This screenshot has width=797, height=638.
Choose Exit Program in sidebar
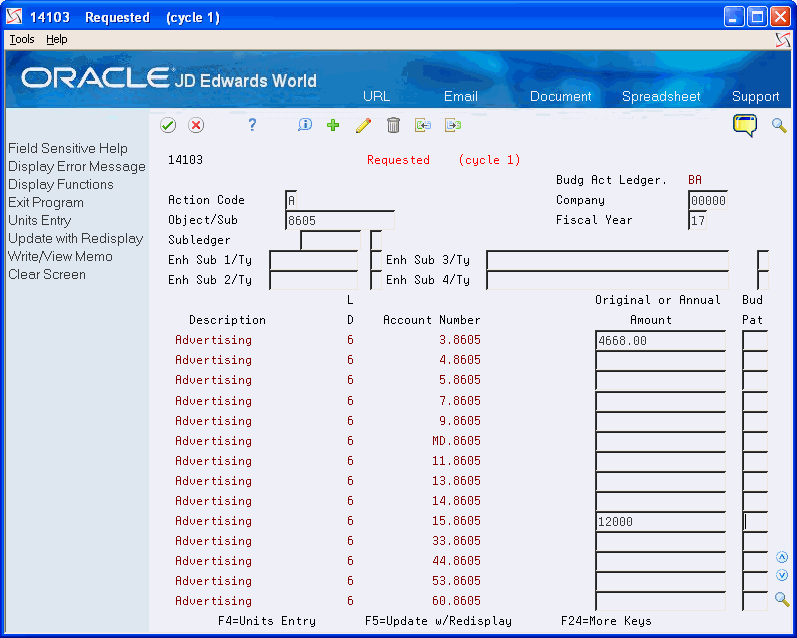point(46,202)
